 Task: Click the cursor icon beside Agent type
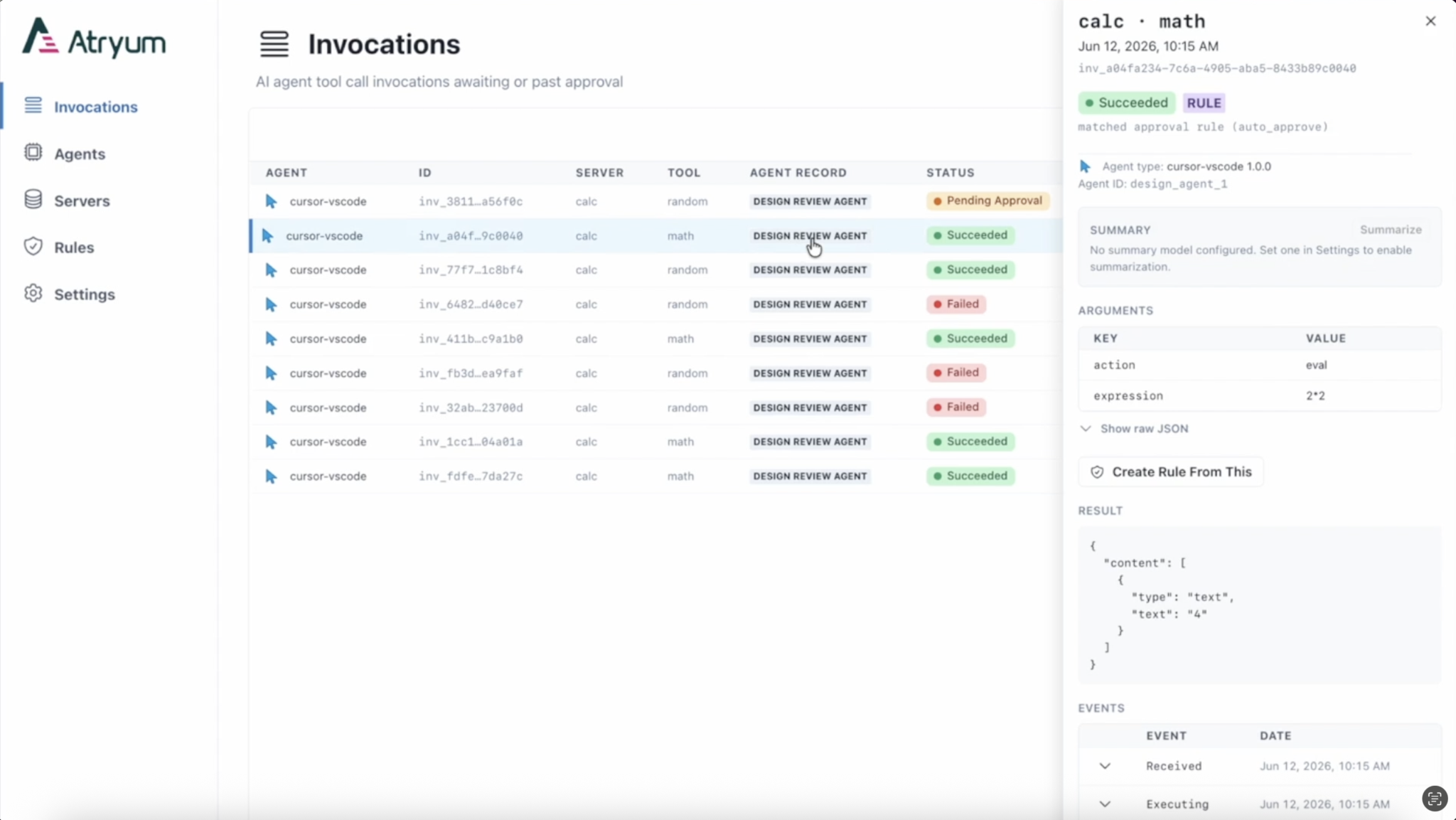pos(1085,166)
